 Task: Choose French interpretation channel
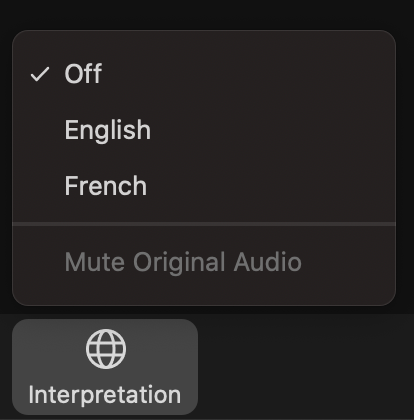pos(204,186)
